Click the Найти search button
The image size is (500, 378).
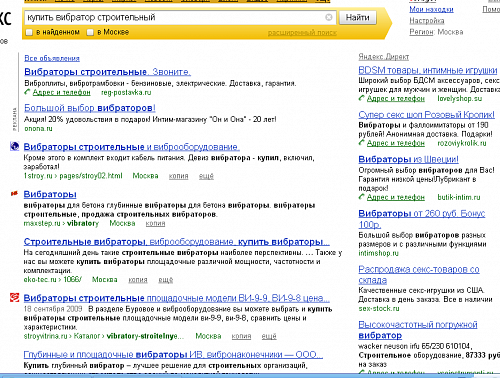(x=358, y=17)
